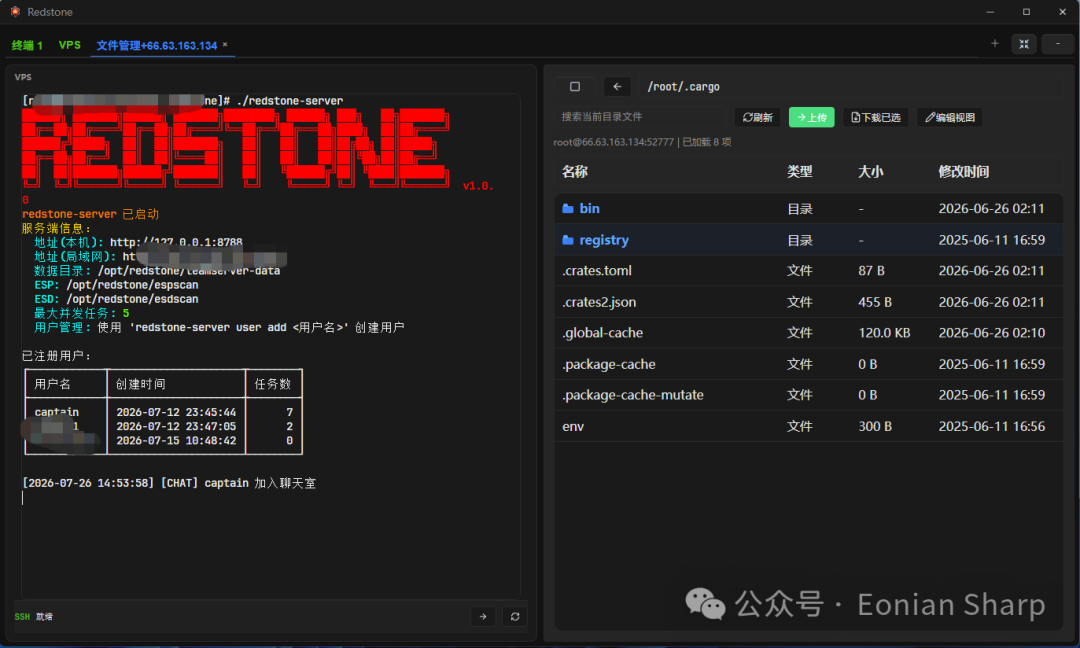1080x648 pixels.
Task: Select the 文件管理+66.63.163.134 tab
Action: (156, 45)
